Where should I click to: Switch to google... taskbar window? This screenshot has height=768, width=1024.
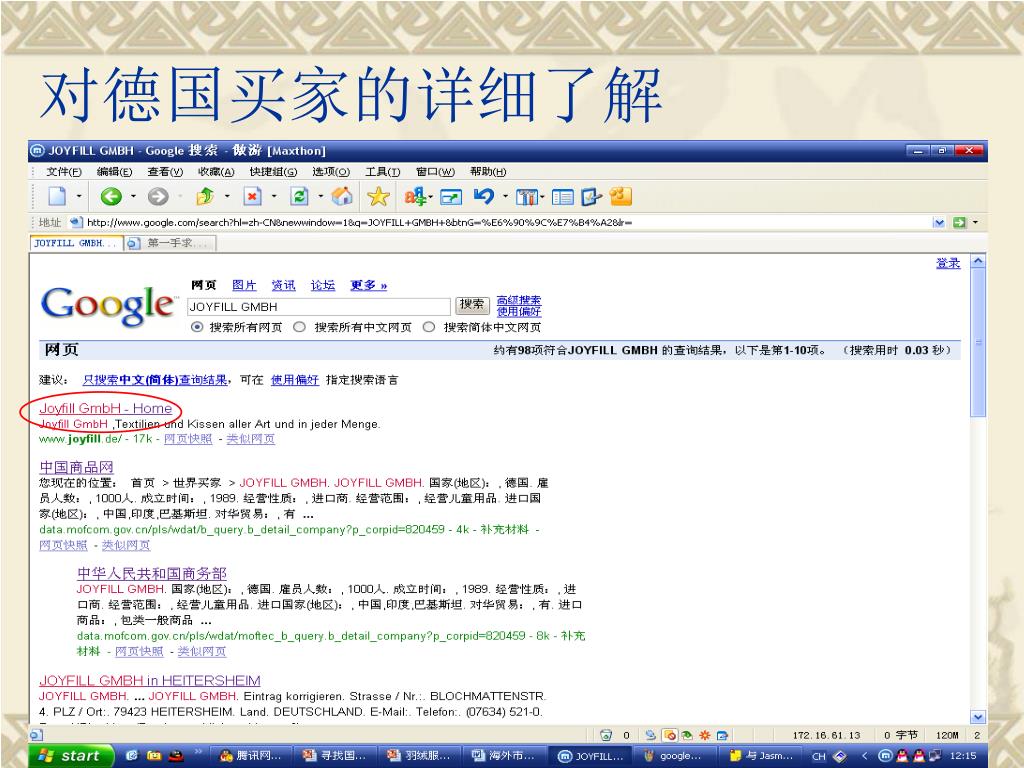(x=673, y=756)
